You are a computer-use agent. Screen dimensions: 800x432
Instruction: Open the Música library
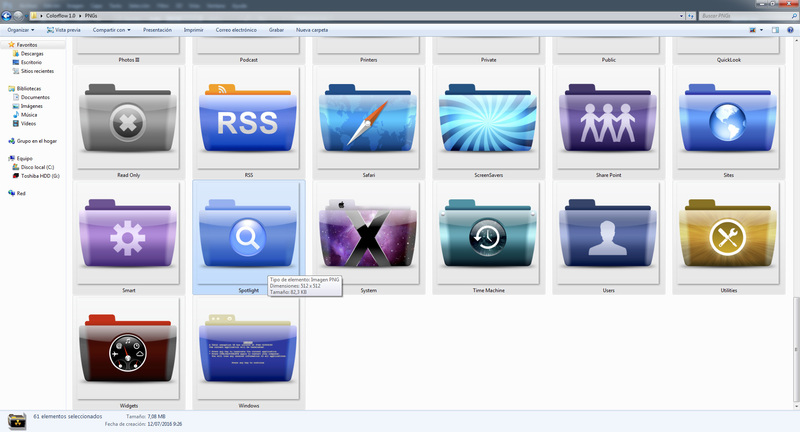(24, 115)
